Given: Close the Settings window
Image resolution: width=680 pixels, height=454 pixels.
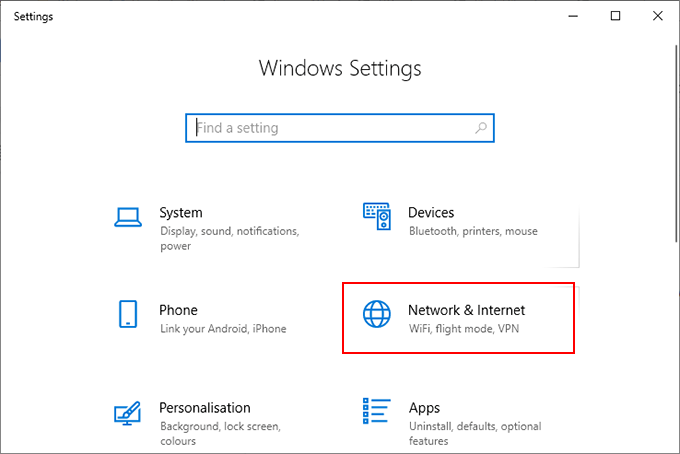Looking at the screenshot, I should pyautogui.click(x=659, y=16).
